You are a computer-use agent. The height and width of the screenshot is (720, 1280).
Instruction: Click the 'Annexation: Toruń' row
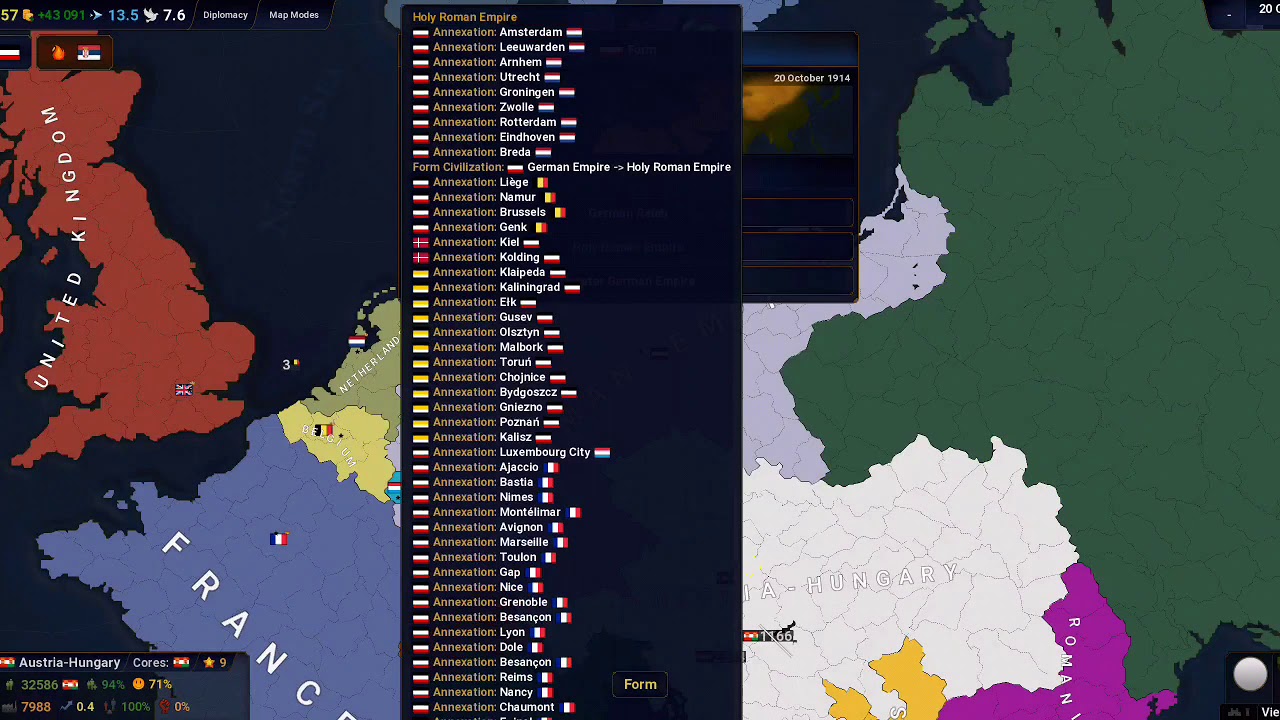point(482,362)
